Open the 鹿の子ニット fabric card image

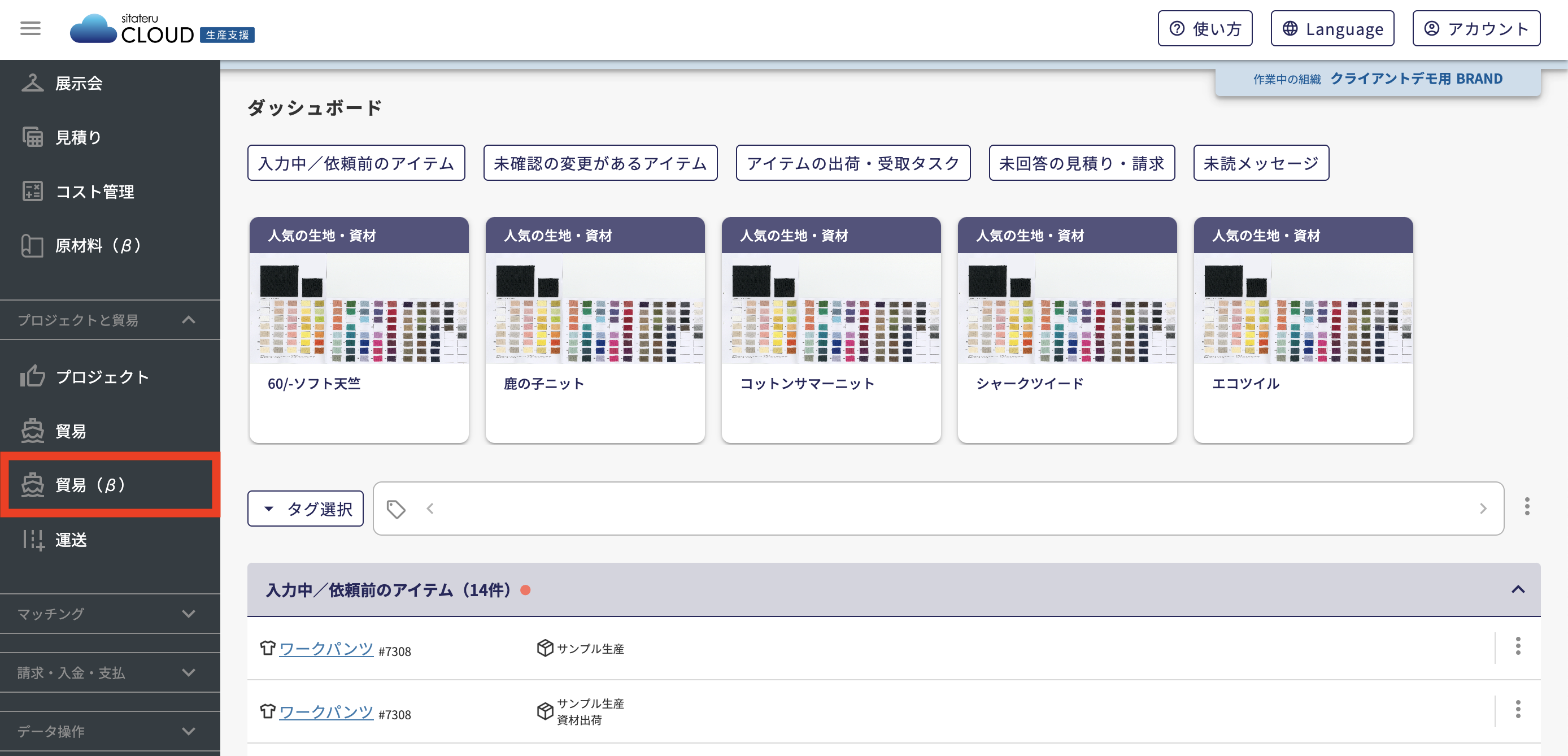point(595,308)
